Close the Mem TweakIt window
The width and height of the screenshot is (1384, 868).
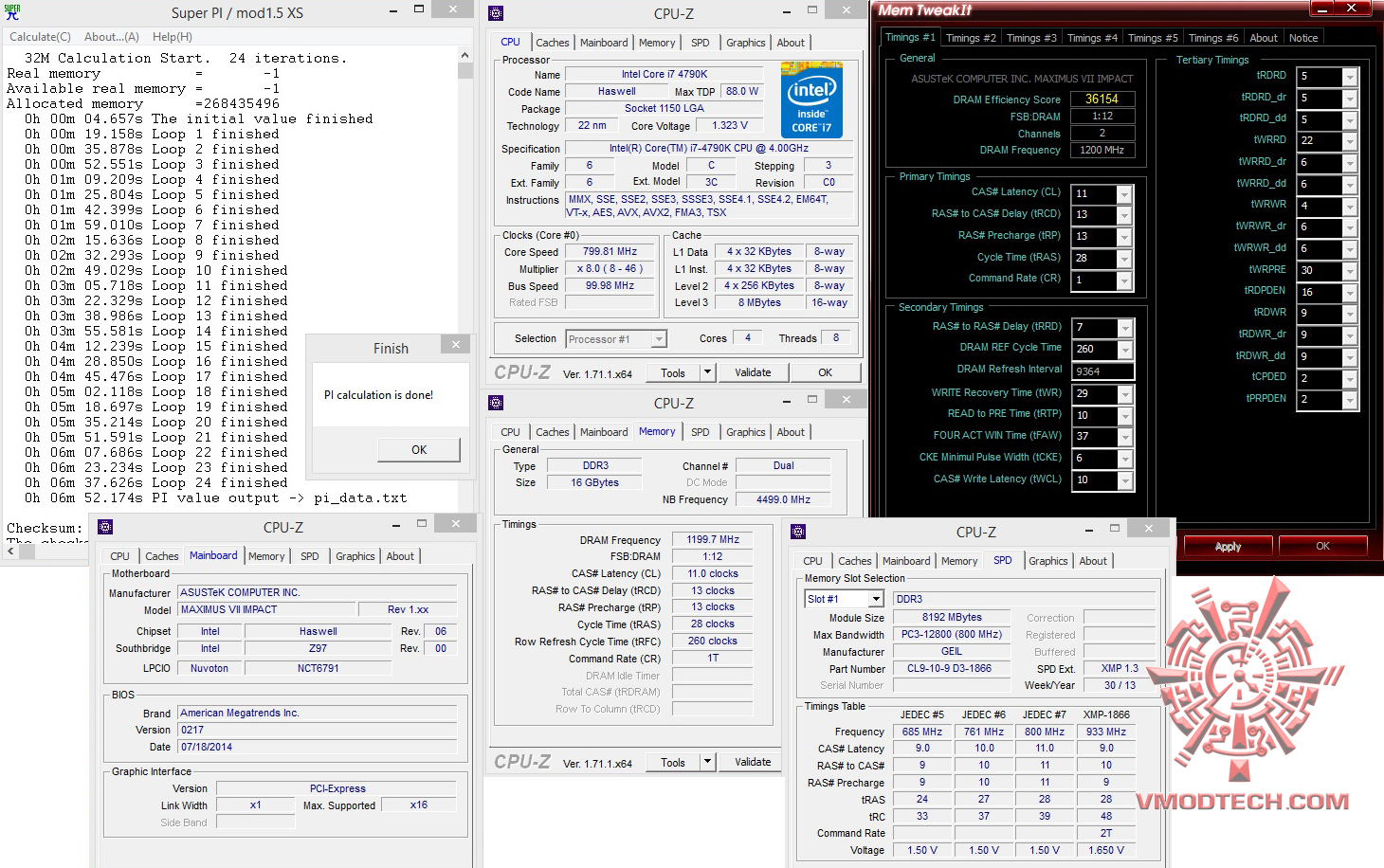[x=1352, y=9]
